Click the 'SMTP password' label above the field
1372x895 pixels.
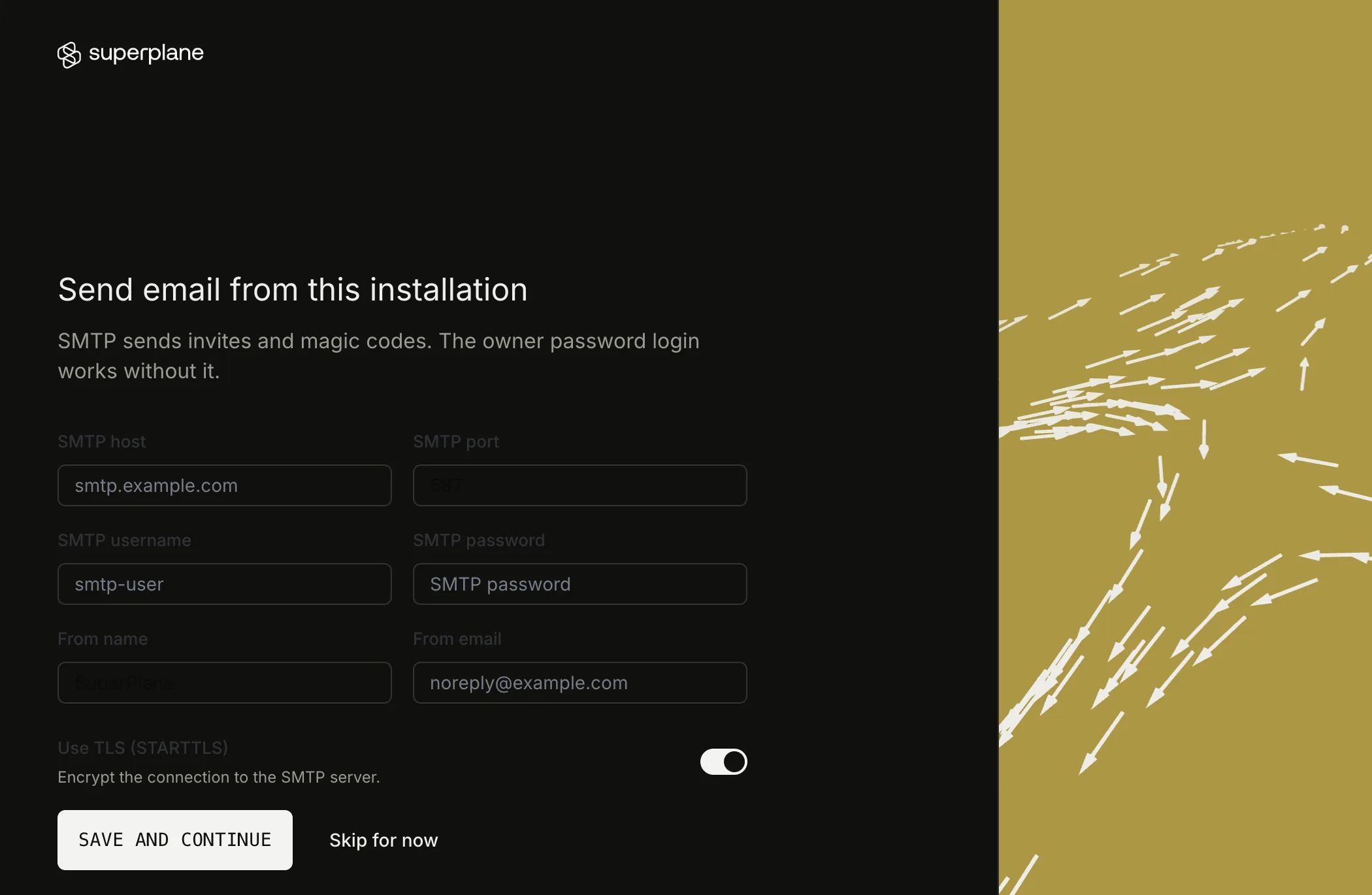click(479, 540)
